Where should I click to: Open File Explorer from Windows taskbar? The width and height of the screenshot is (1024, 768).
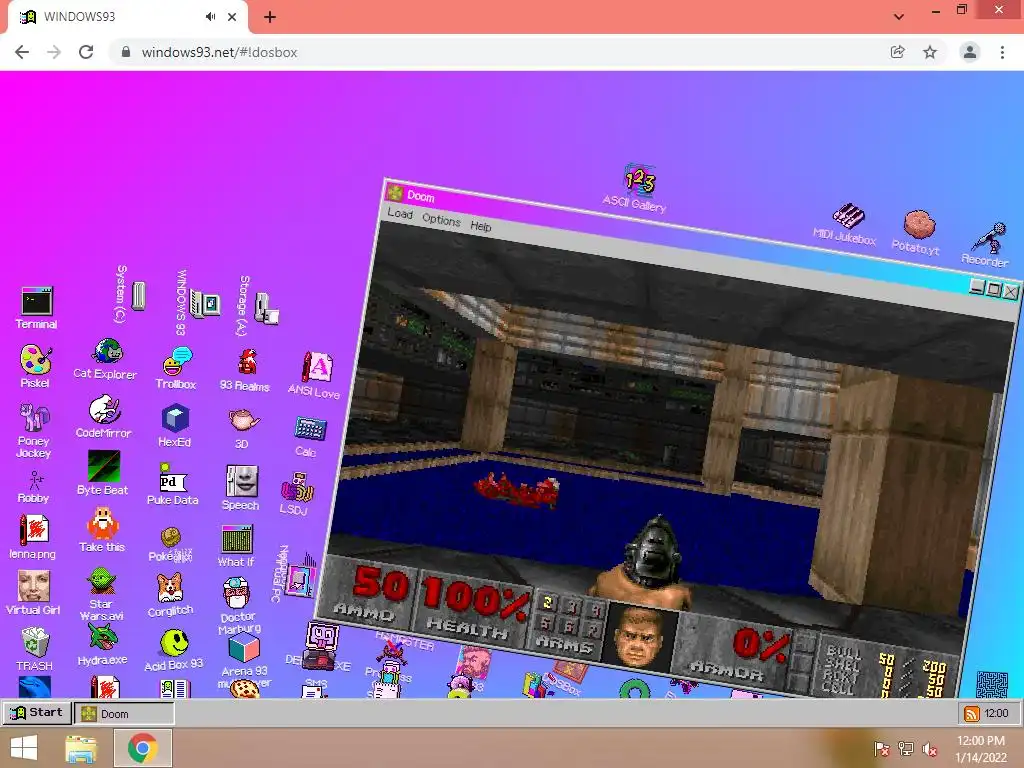coord(80,748)
